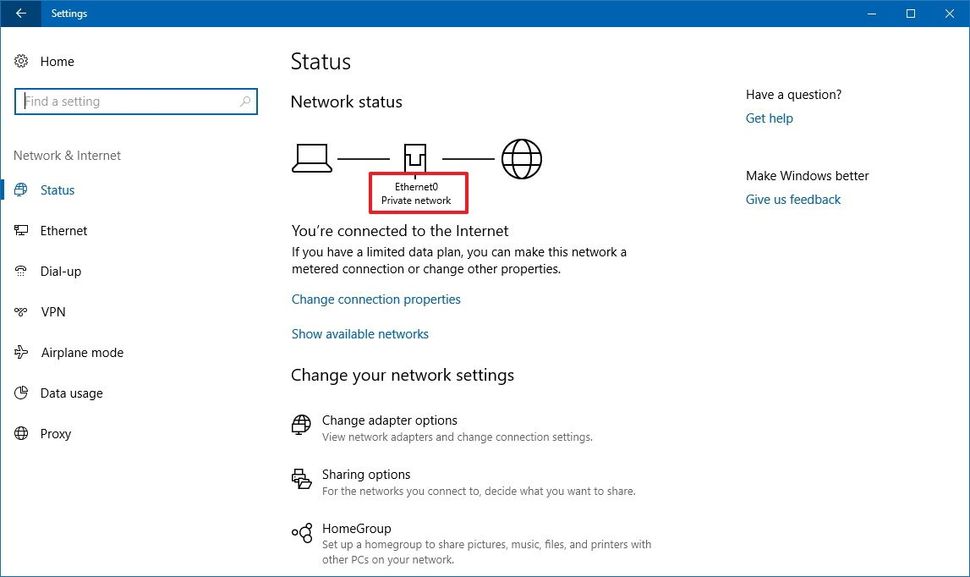Screen dimensions: 970x577
Task: Select the Home gear icon
Action: tap(22, 61)
